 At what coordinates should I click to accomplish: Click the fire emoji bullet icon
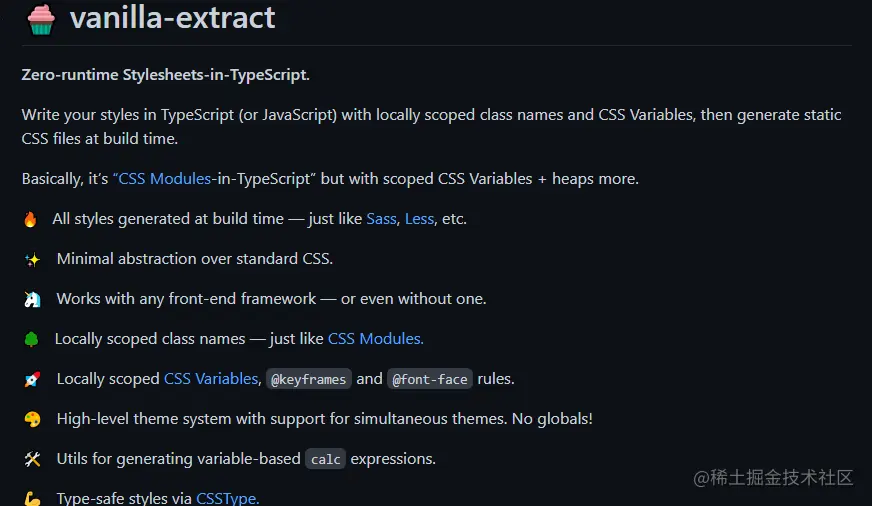(x=30, y=219)
